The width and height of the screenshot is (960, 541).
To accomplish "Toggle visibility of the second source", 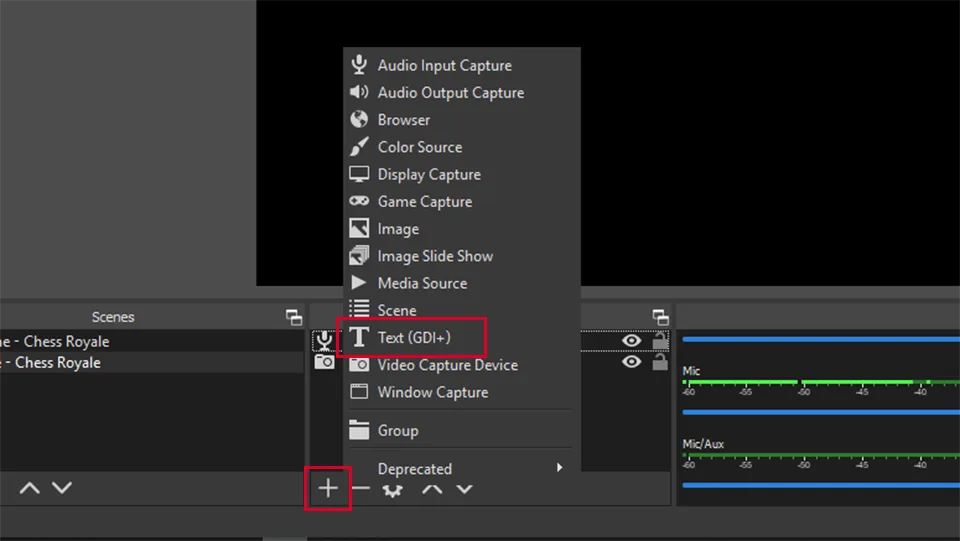I will 631,362.
